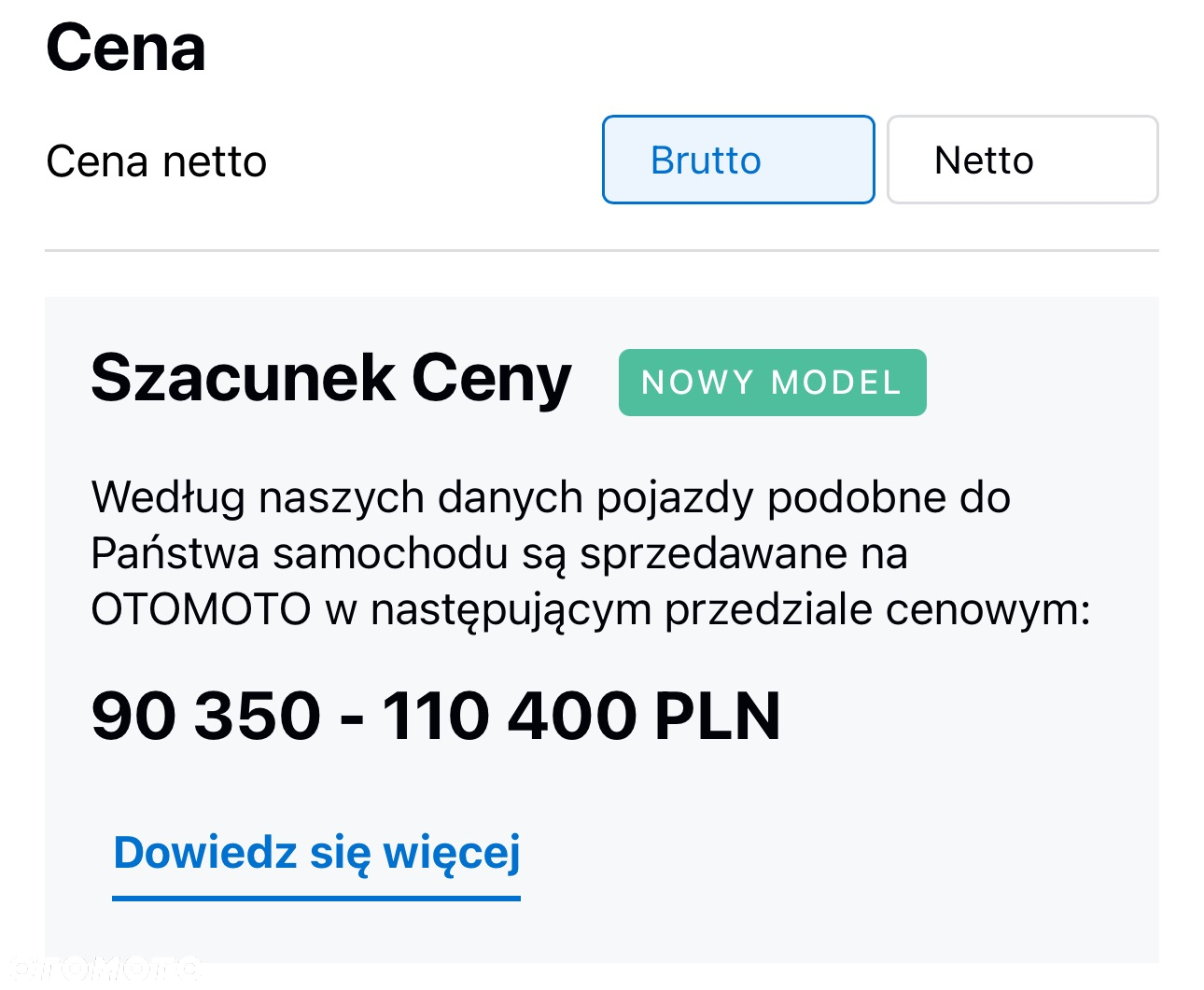Click the horizontal divider below Cena netto
1204x990 pixels.
point(602,250)
